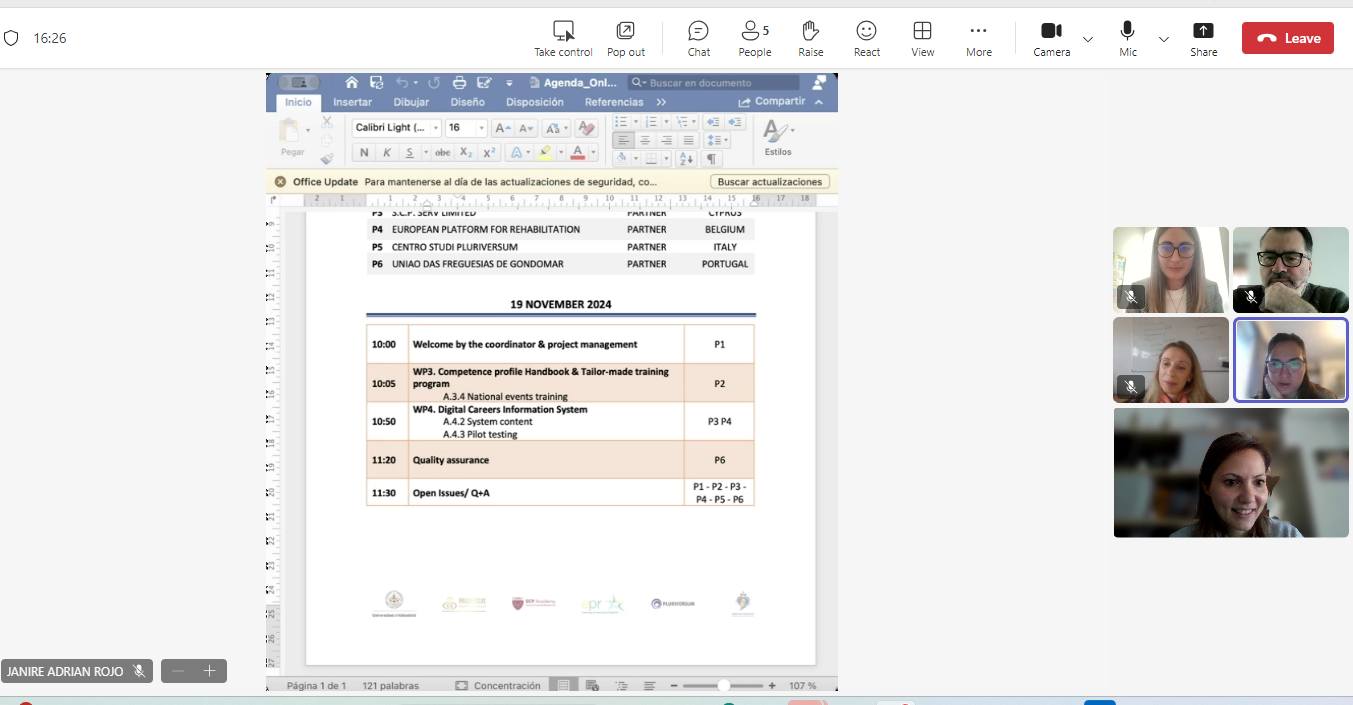Open the Camera options dropdown arrow
Image resolution: width=1353 pixels, height=705 pixels.
point(1088,39)
